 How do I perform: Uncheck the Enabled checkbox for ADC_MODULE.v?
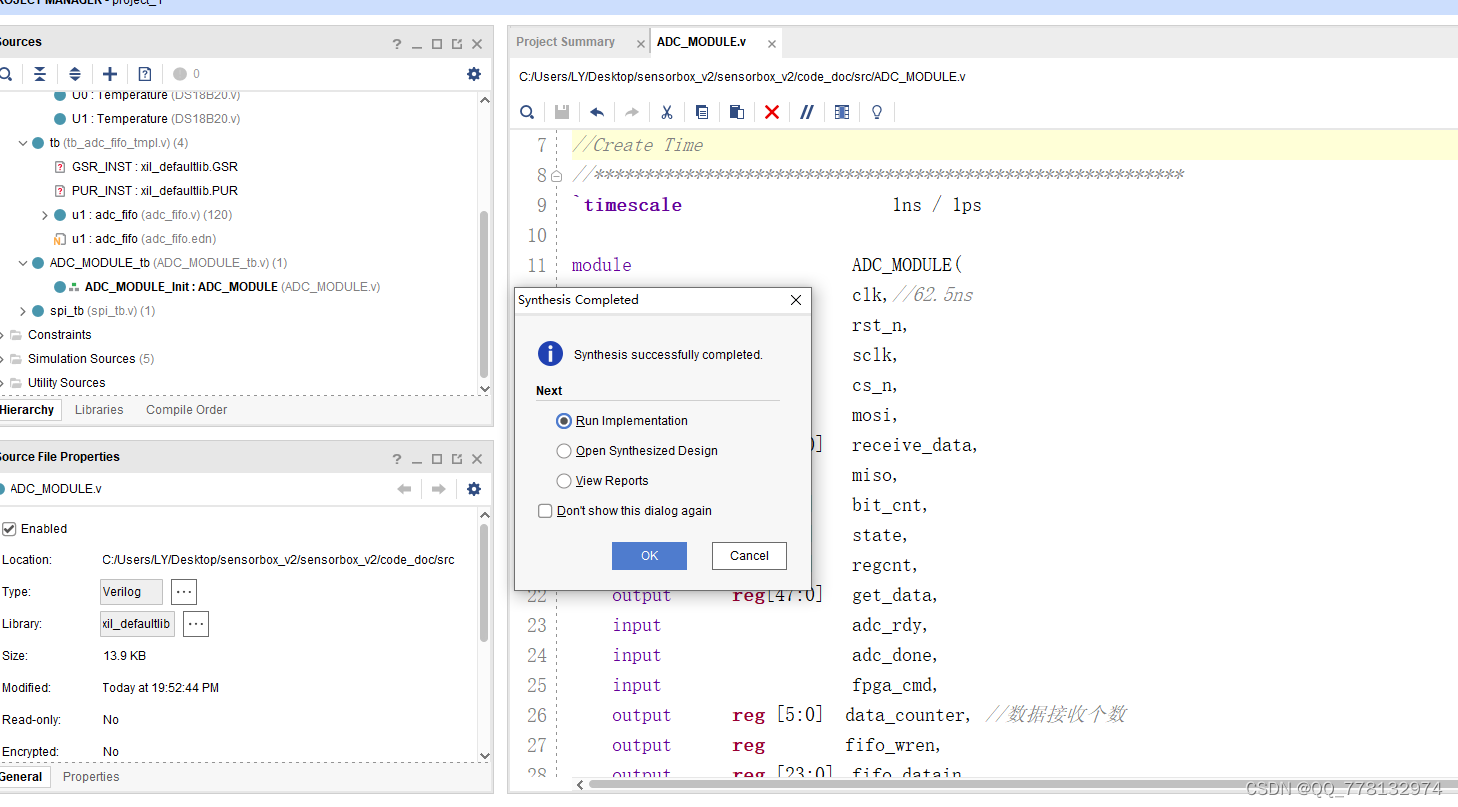click(9, 528)
